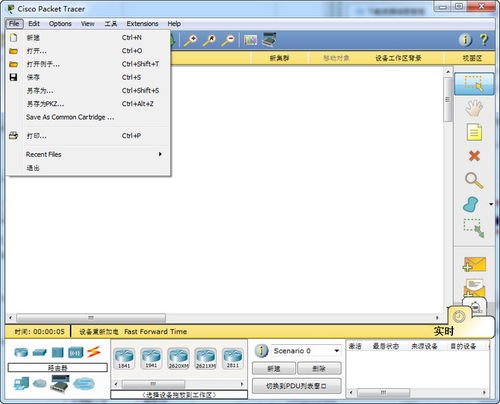Open the Edit menu
The width and height of the screenshot is (500, 404).
point(34,24)
